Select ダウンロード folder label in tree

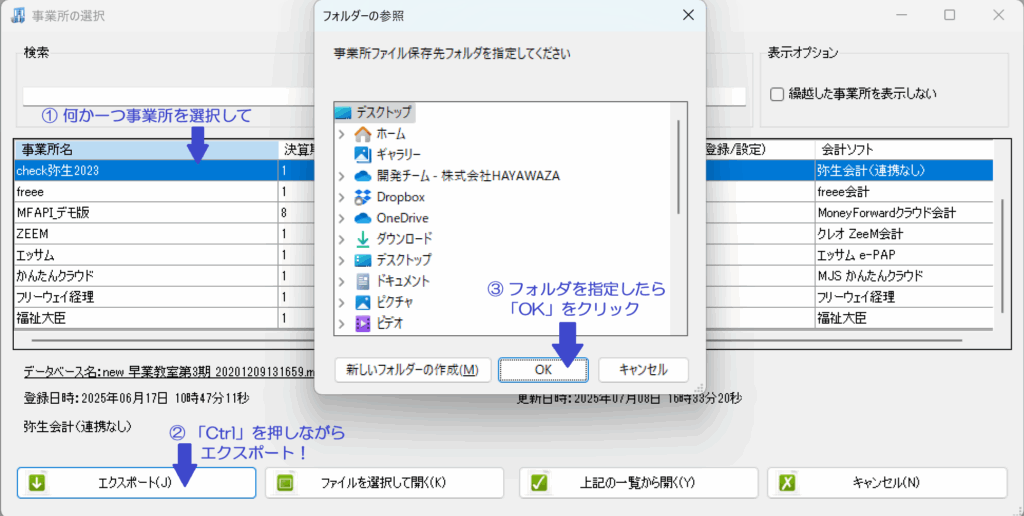click(404, 239)
